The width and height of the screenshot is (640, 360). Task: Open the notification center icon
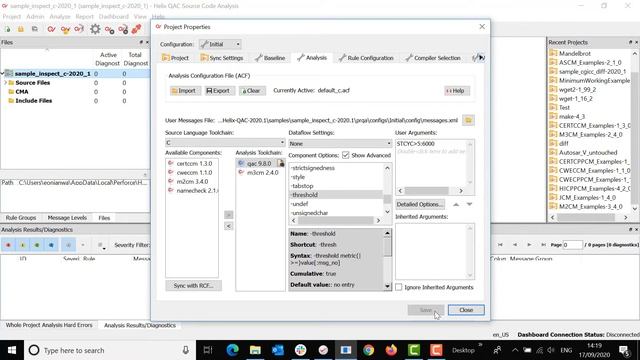point(624,350)
